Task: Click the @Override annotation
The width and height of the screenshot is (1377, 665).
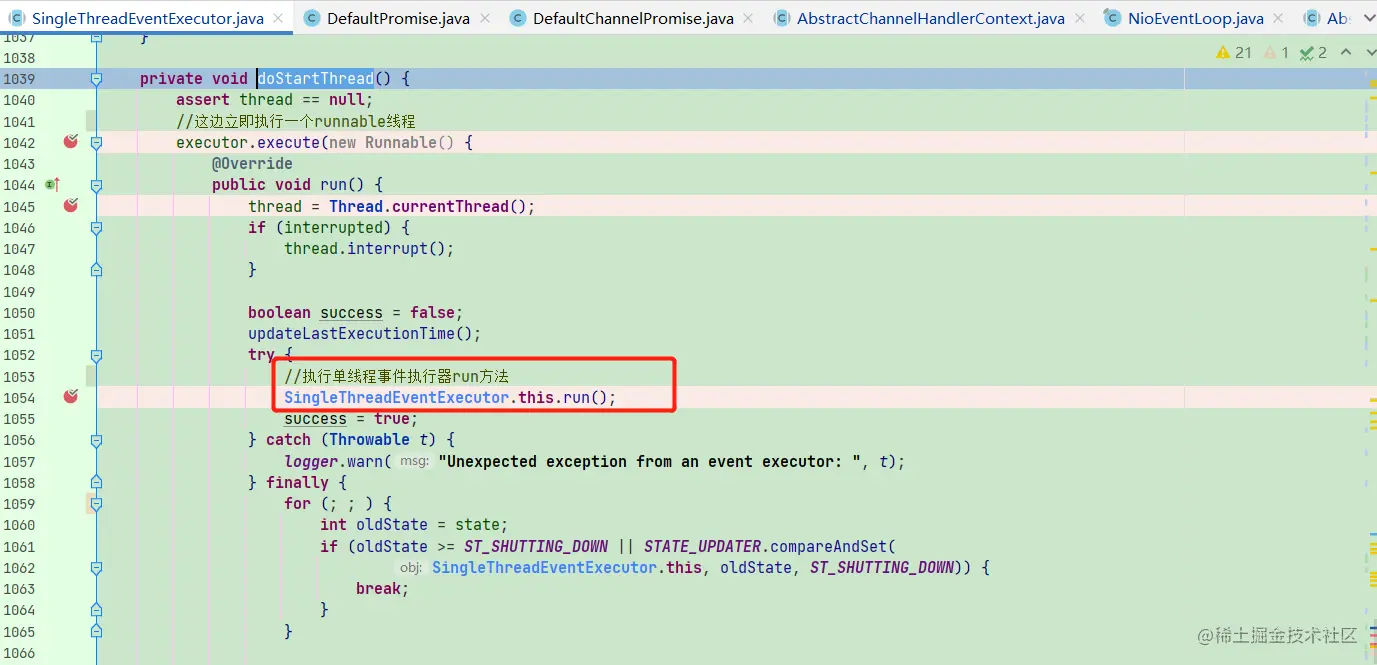Action: 252,164
